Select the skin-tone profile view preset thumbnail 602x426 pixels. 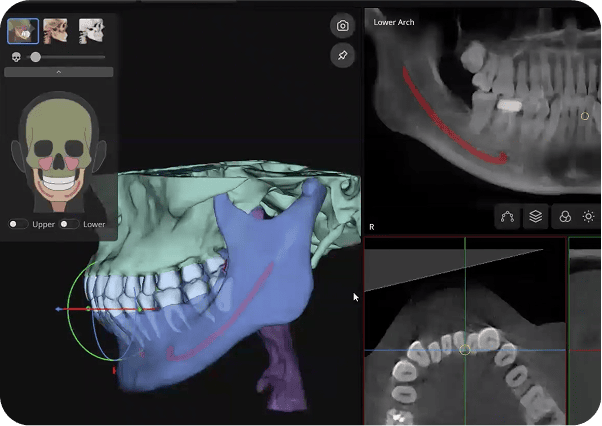56,31
